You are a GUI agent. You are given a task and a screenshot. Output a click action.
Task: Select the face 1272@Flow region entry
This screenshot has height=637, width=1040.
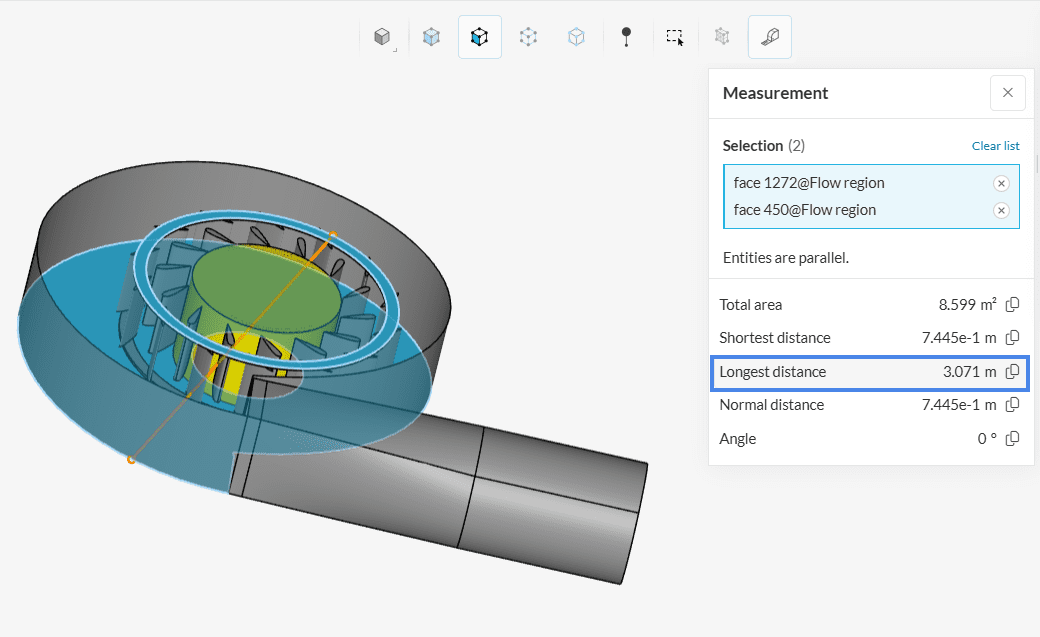809,183
